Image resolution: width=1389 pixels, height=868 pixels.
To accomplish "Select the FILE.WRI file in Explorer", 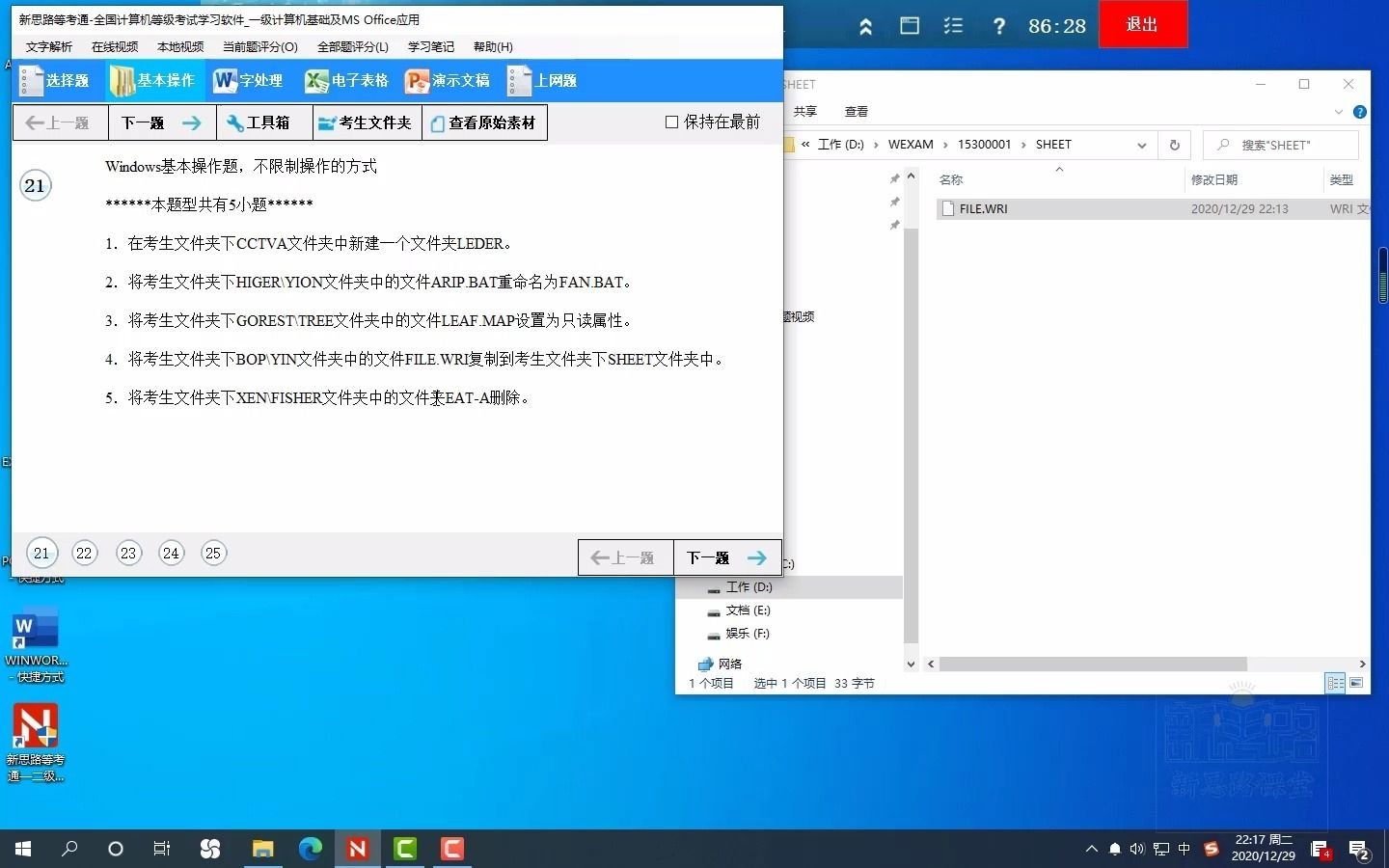I will click(x=984, y=208).
